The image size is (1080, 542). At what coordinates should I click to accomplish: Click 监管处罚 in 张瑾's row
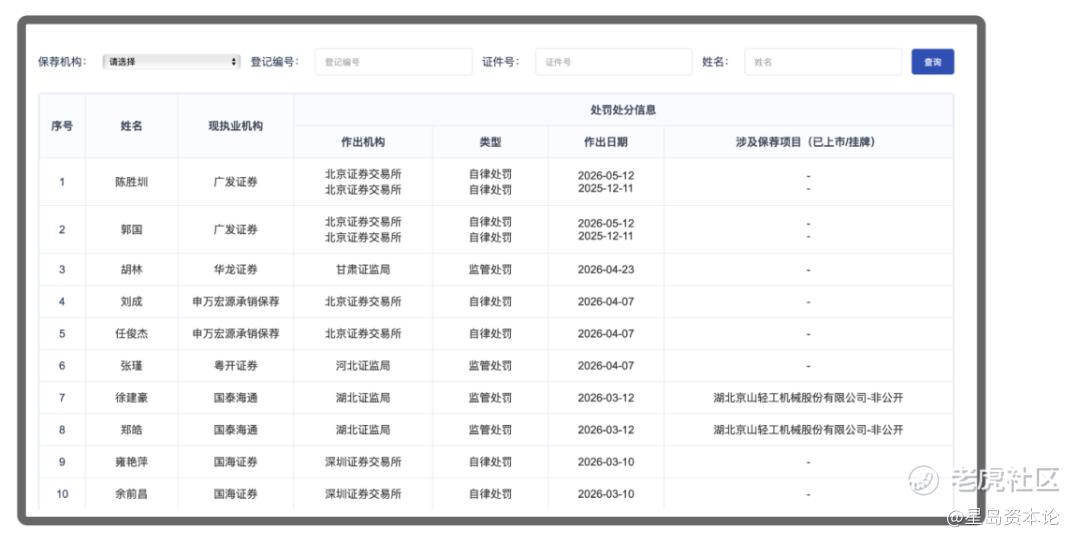point(490,366)
